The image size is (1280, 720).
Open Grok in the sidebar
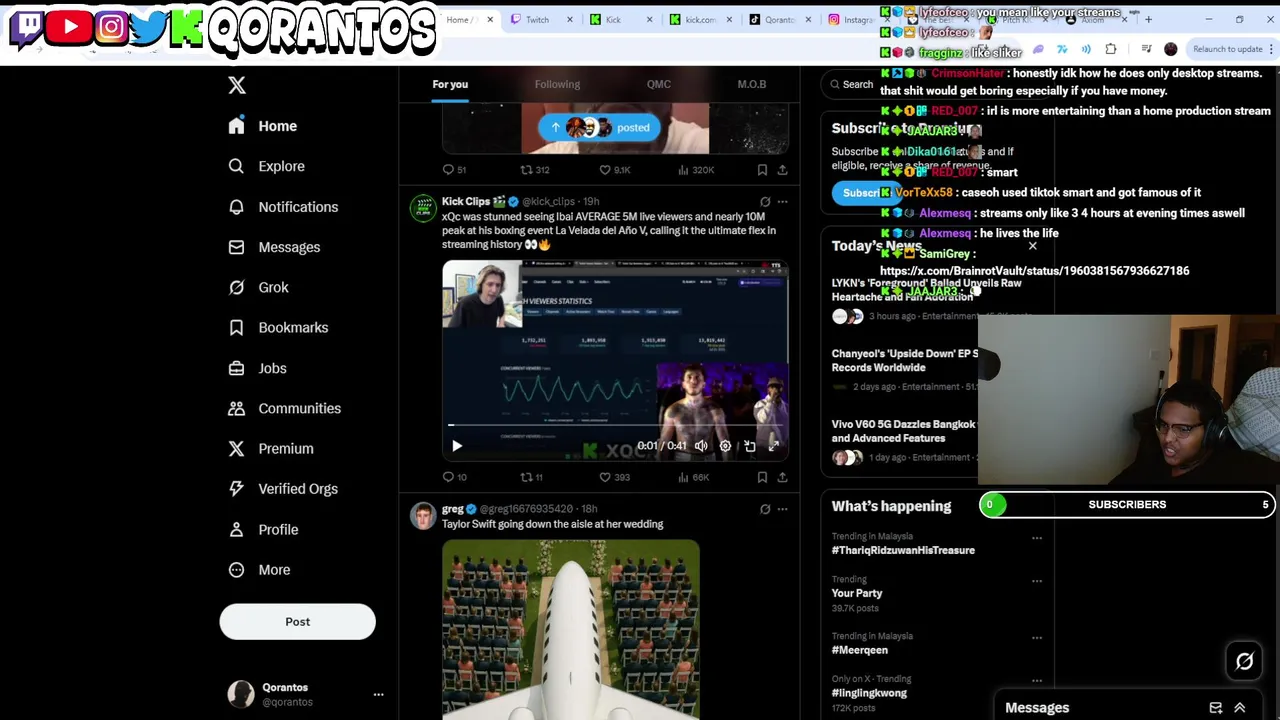(258, 287)
